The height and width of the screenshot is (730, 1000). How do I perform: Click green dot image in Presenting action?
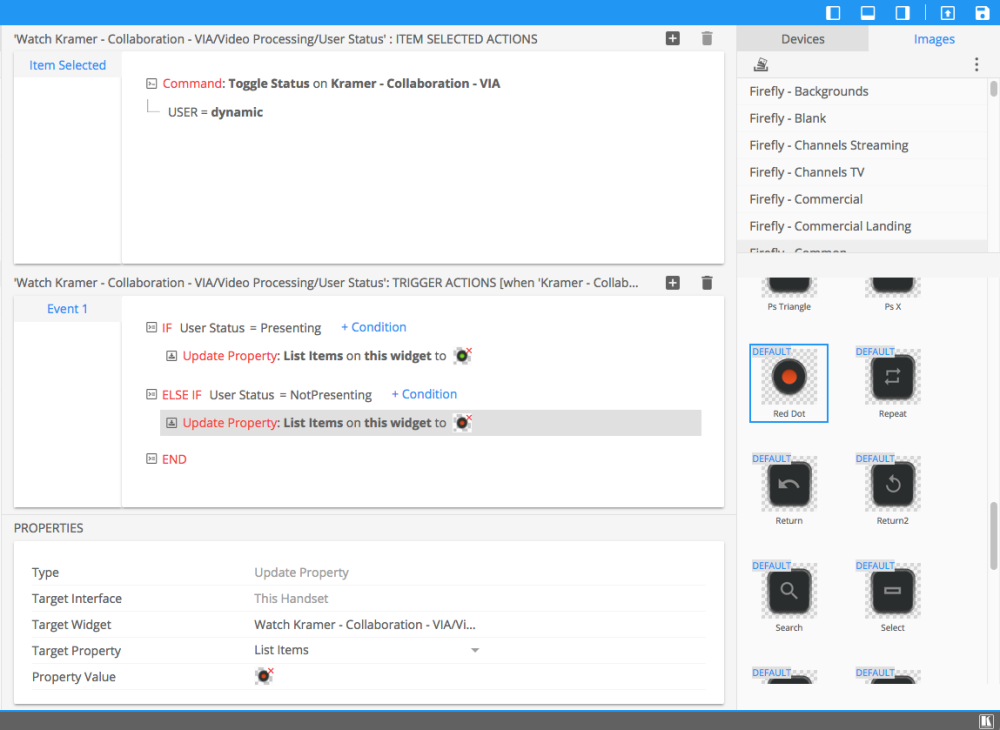tap(462, 356)
